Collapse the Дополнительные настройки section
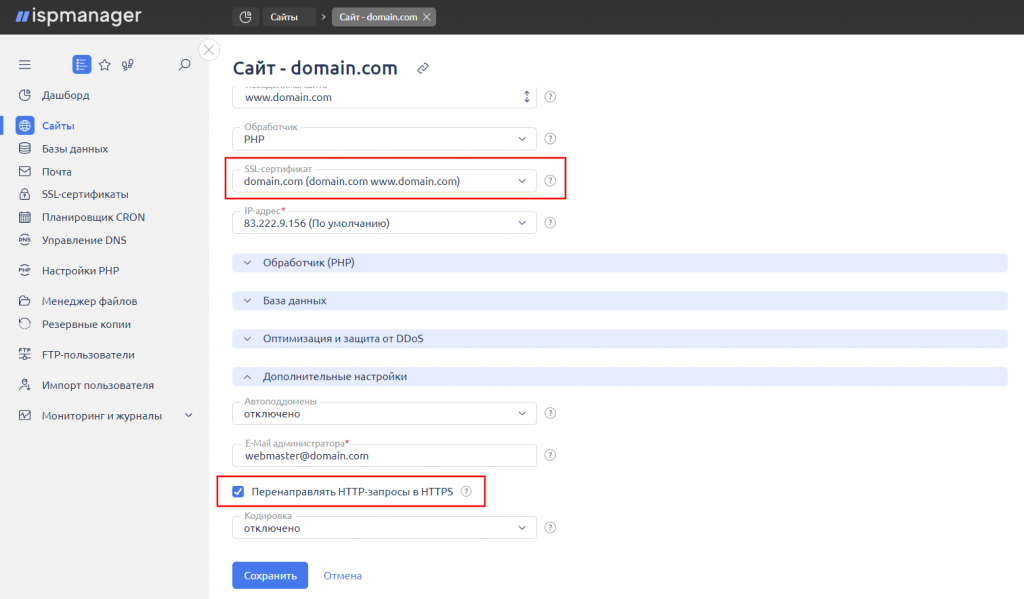Image resolution: width=1024 pixels, height=599 pixels. [x=620, y=376]
